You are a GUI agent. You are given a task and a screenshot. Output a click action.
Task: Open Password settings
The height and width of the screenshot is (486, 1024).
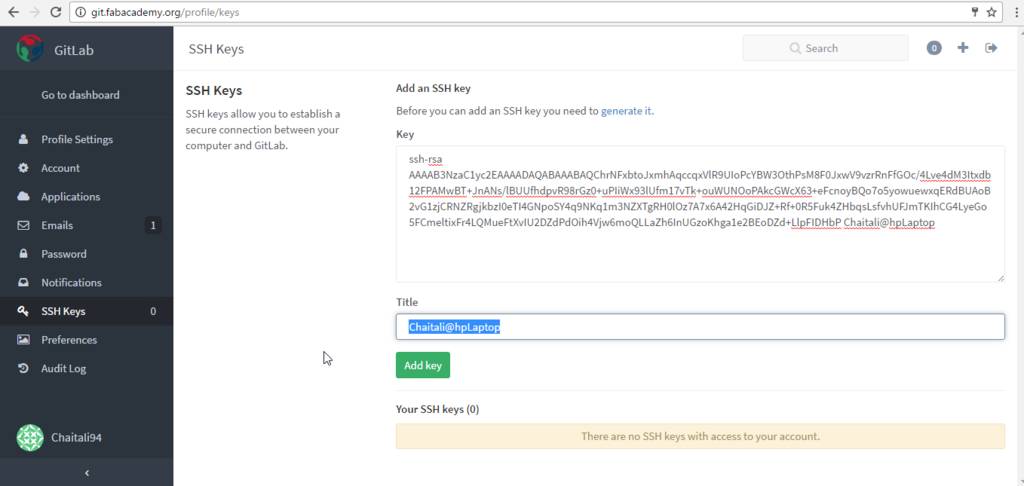[x=64, y=254]
